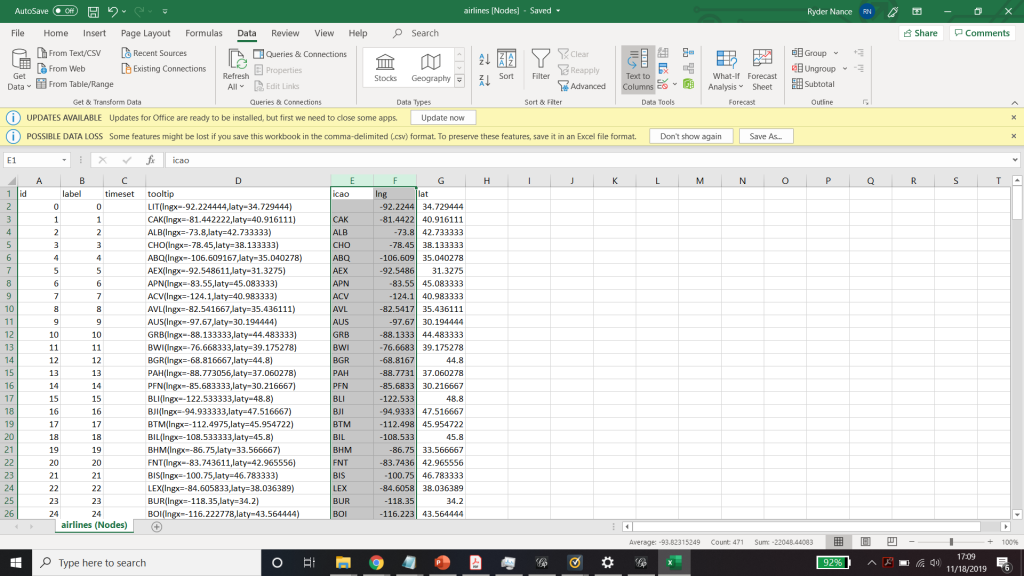The height and width of the screenshot is (576, 1024).
Task: Expand the Name Box dropdown
Action: coord(64,160)
